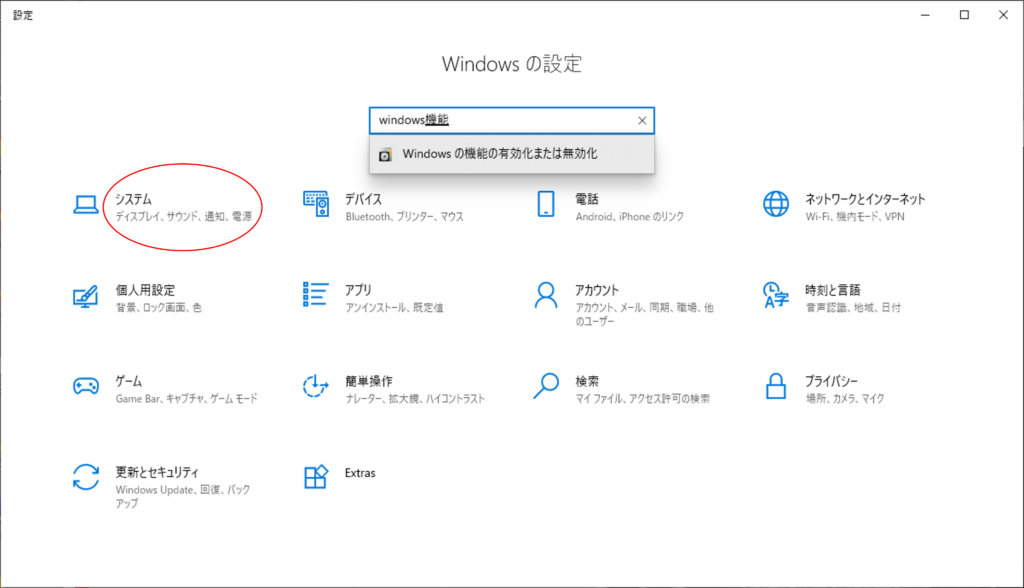
Task: Click the Search (検索) magnifier icon
Action: pyautogui.click(x=546, y=386)
